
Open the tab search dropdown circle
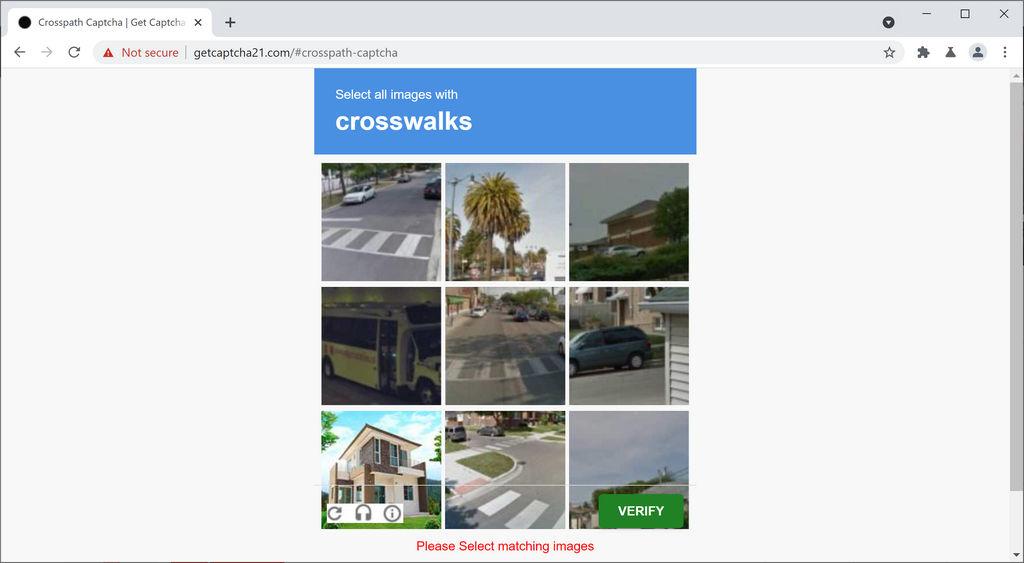(x=888, y=22)
